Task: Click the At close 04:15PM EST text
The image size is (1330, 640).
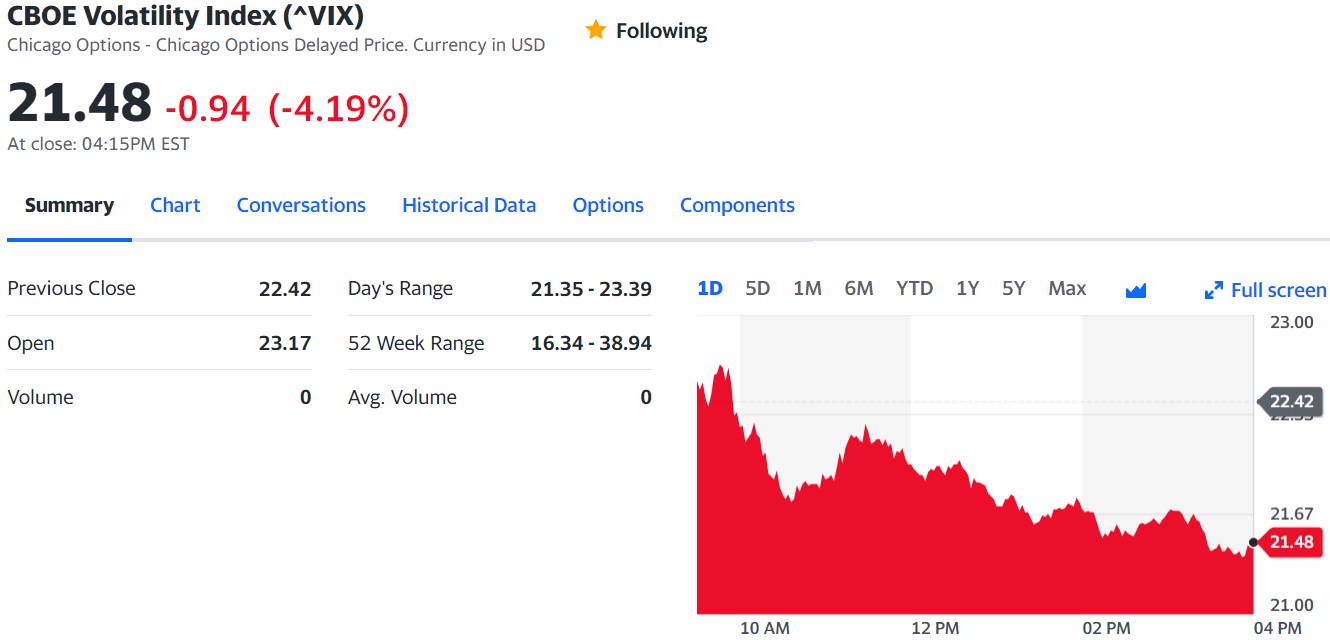Action: click(x=98, y=144)
